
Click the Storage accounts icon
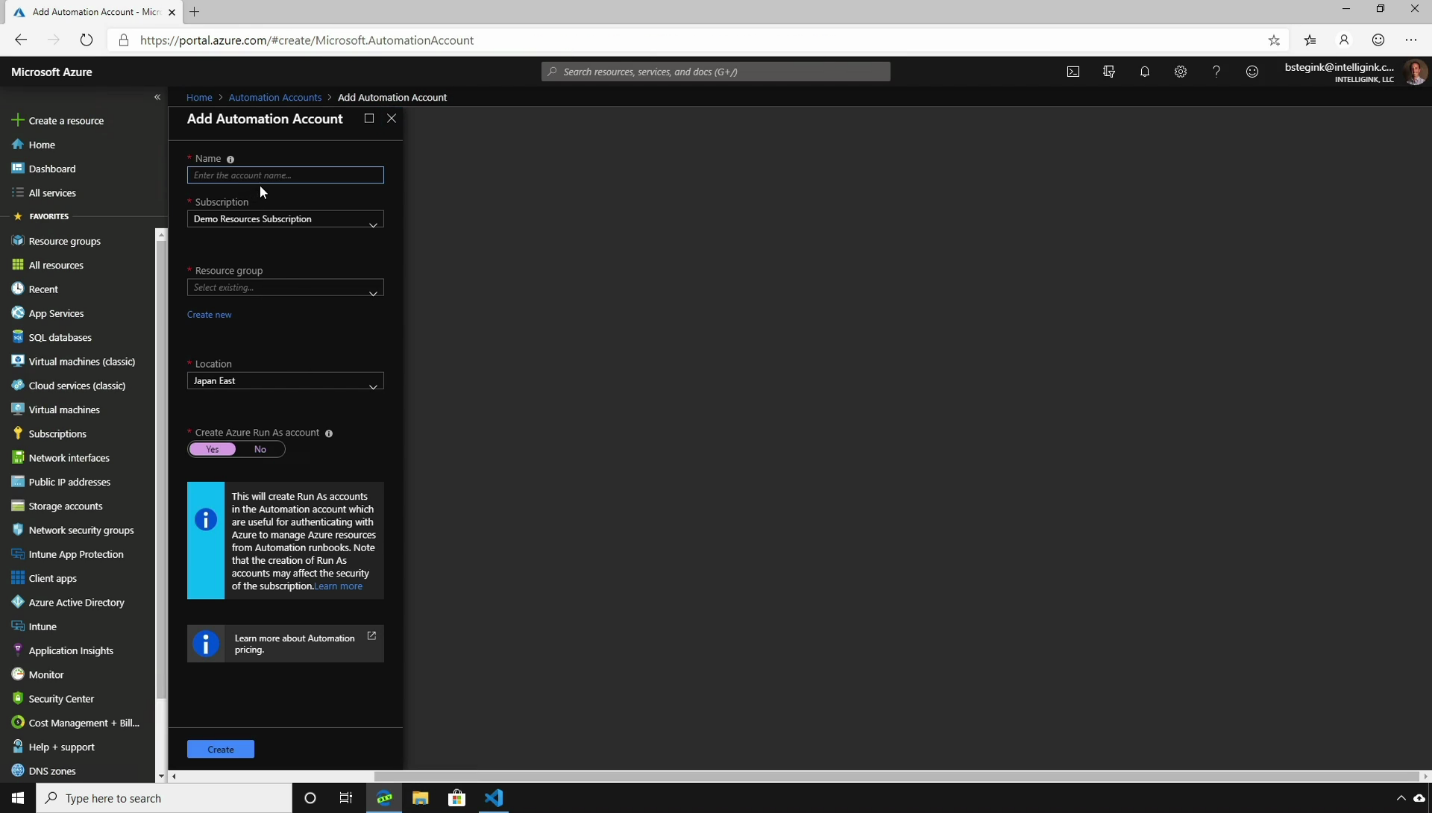tap(17, 506)
